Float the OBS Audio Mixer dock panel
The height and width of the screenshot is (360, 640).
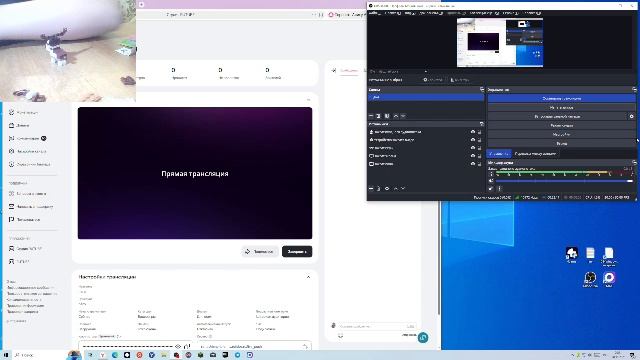(634, 162)
